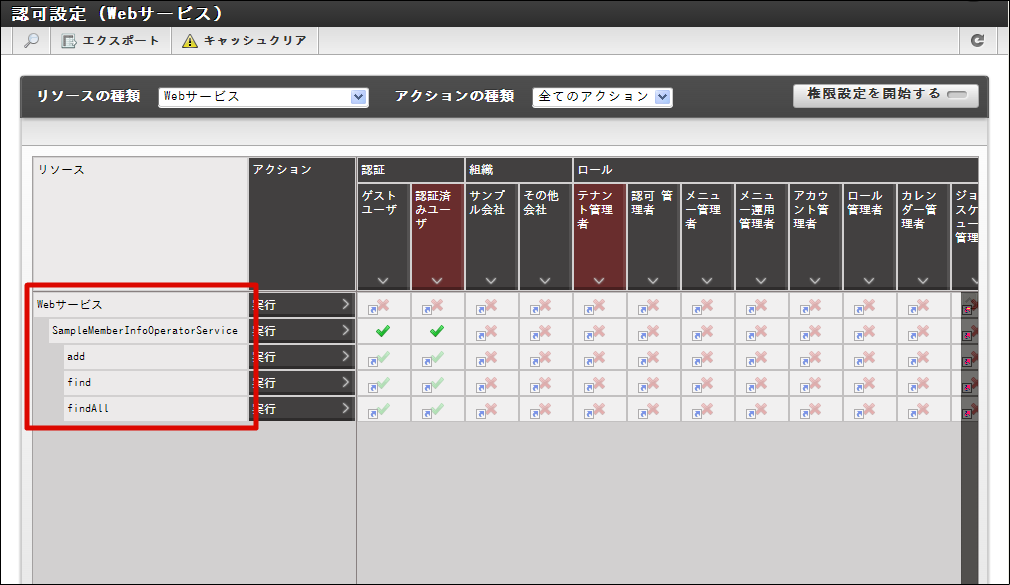Image resolution: width=1010 pixels, height=585 pixels.
Task: Click the red X for カレンダー管理者 on find row
Action: [923, 382]
